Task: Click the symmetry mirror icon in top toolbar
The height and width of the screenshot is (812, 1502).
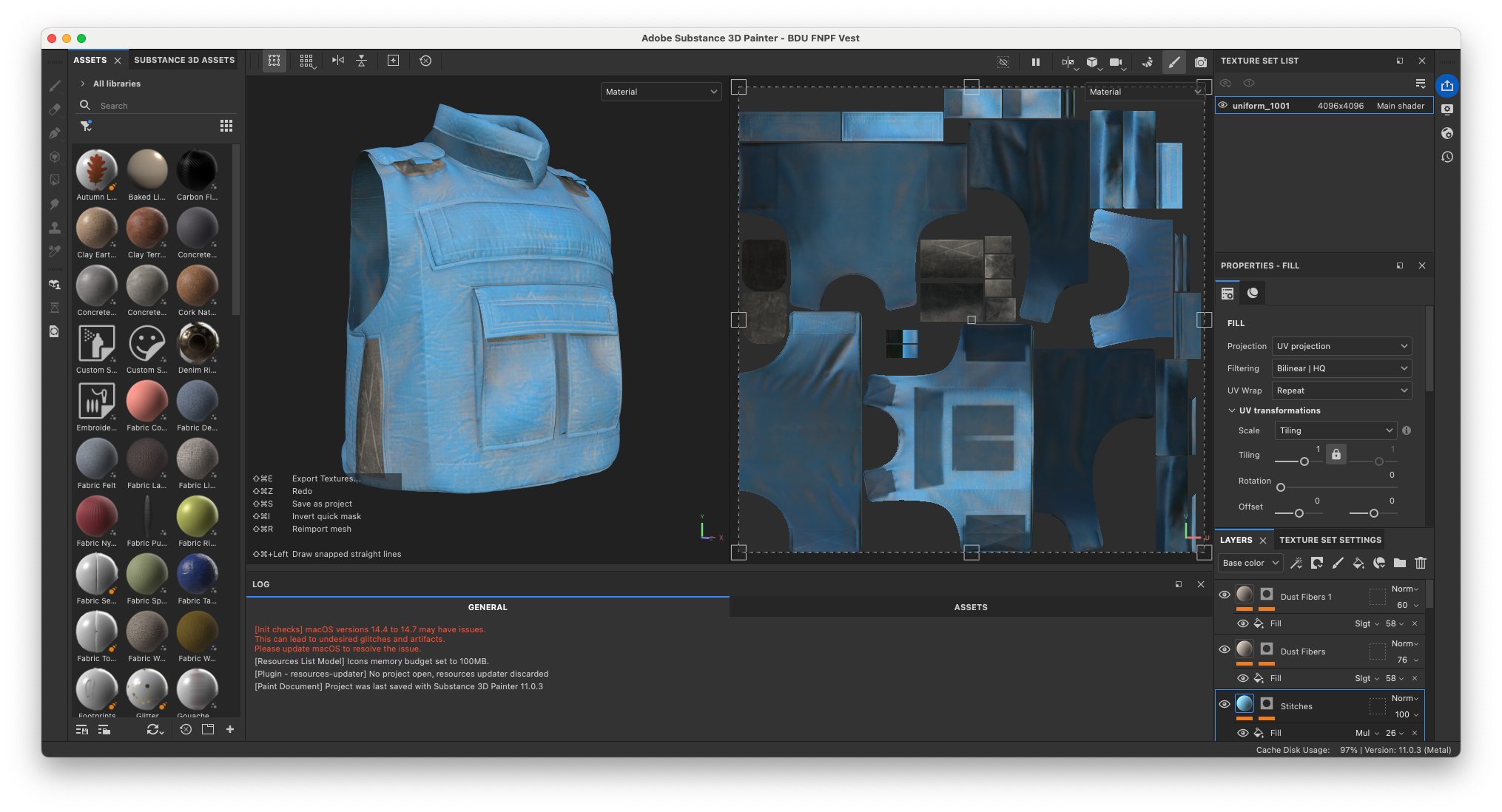Action: point(338,61)
